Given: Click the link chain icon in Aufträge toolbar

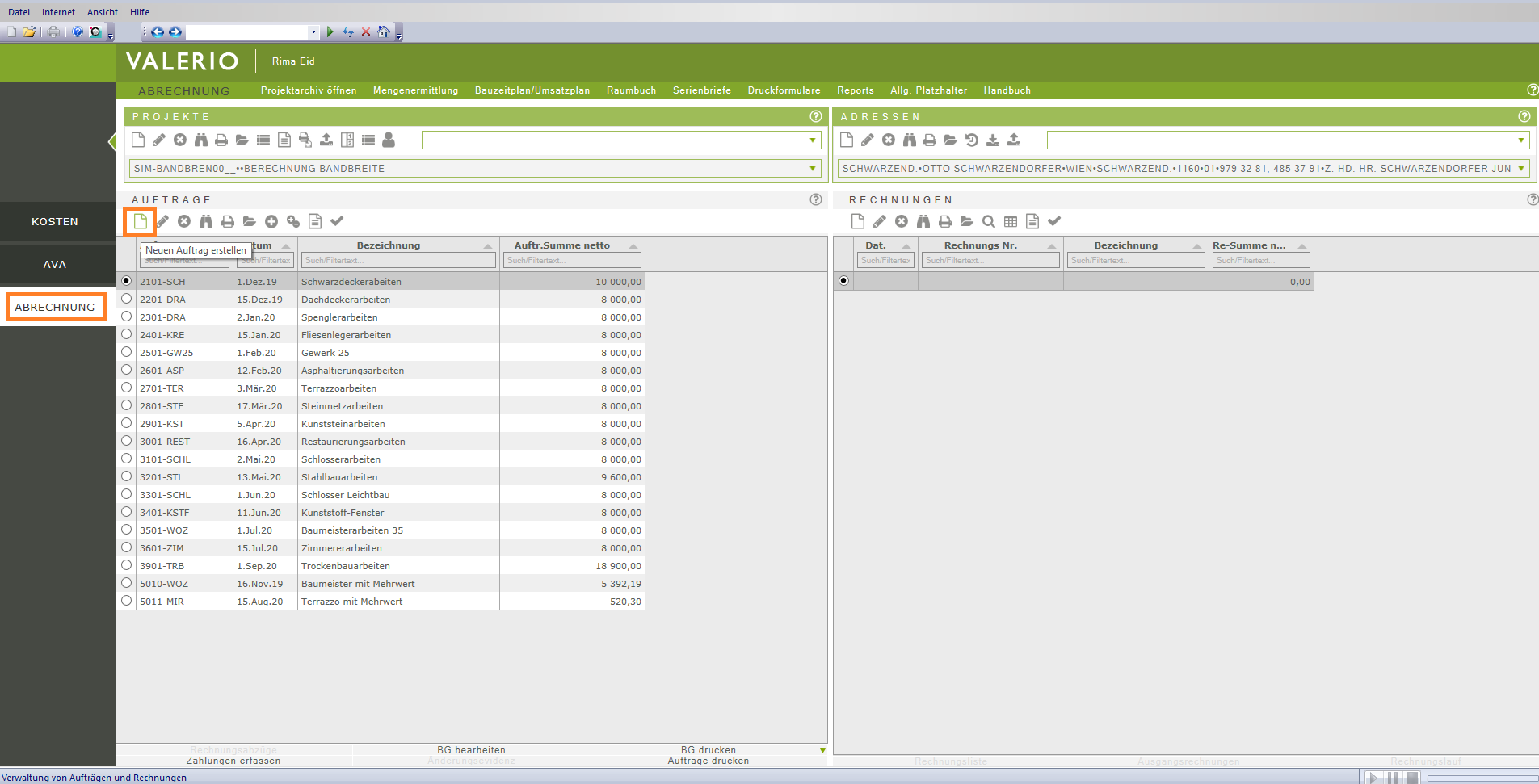Looking at the screenshot, I should pos(293,221).
